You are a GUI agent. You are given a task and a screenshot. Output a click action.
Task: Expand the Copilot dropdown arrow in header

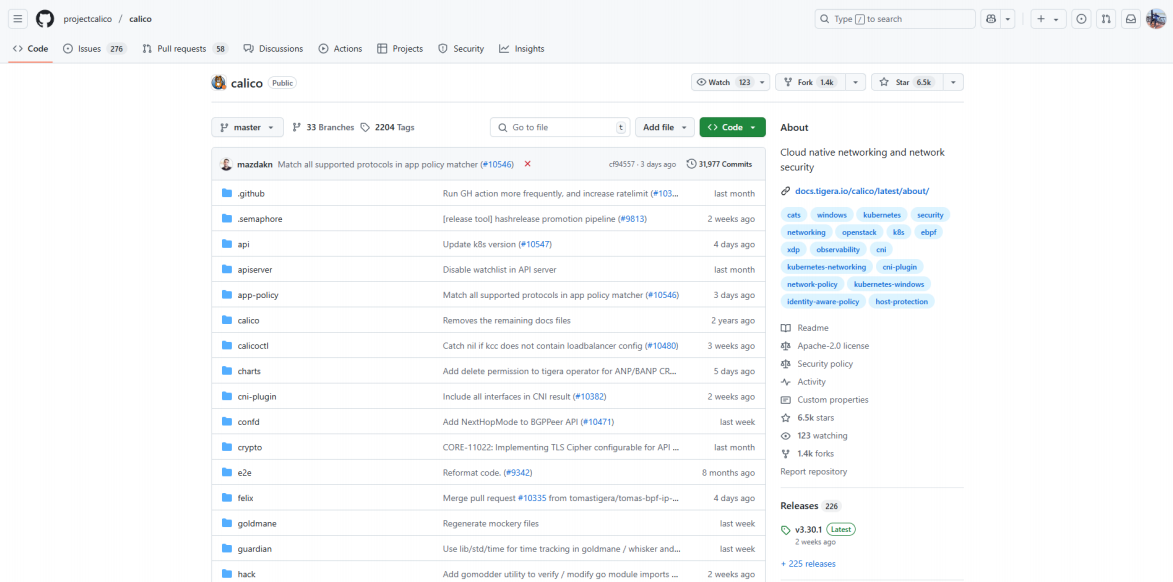tap(1008, 19)
